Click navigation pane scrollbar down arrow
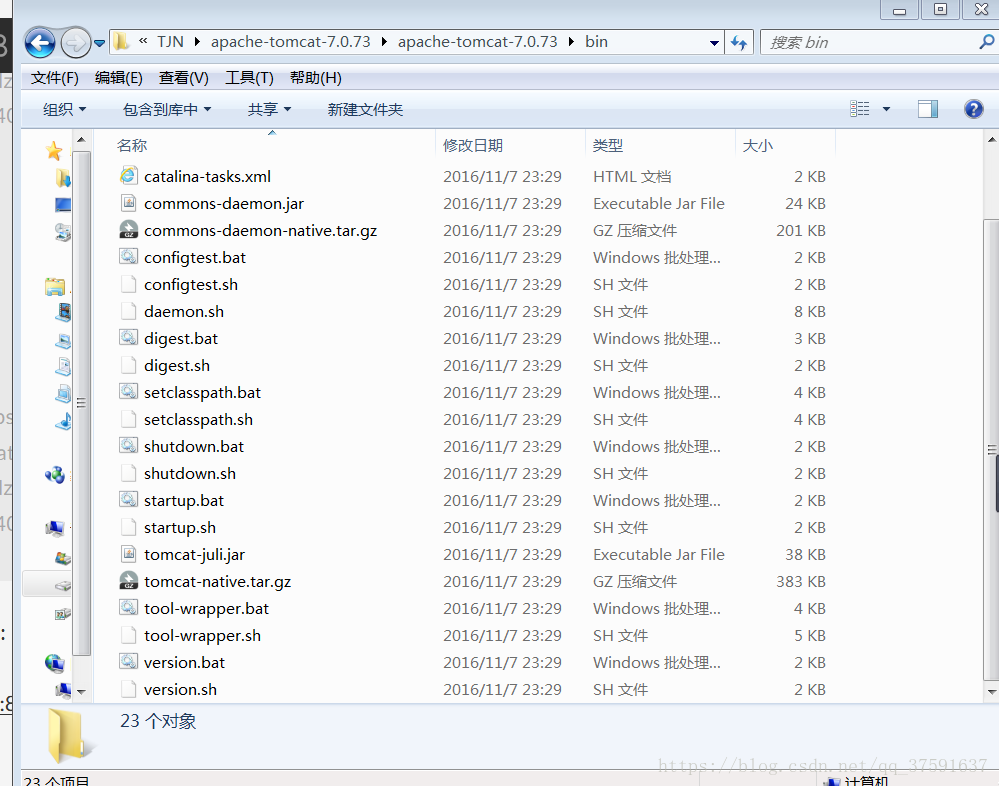 pos(81,691)
